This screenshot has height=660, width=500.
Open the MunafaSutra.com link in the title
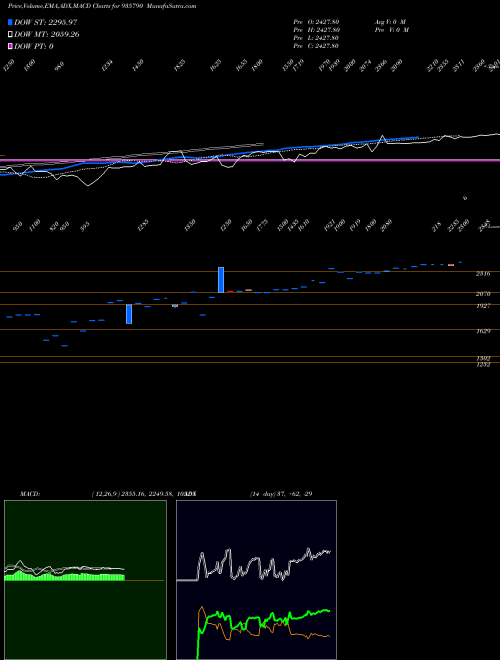pyautogui.click(x=173, y=6)
